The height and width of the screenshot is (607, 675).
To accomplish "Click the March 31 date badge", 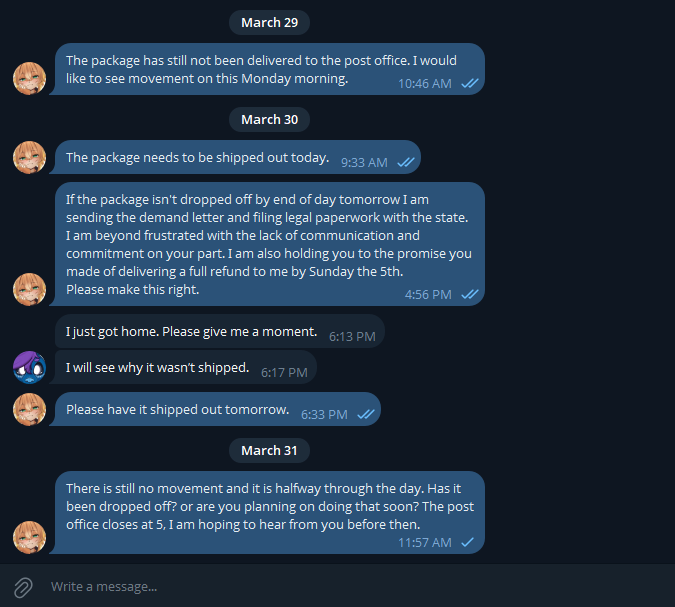I will [x=269, y=451].
